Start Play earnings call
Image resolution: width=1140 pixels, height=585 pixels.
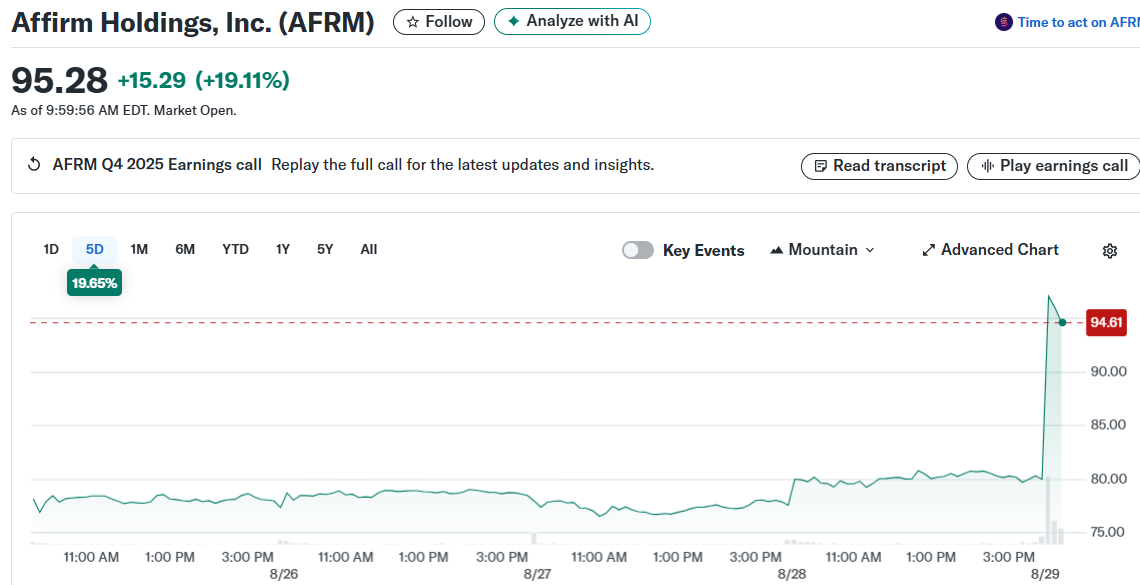click(x=1054, y=166)
